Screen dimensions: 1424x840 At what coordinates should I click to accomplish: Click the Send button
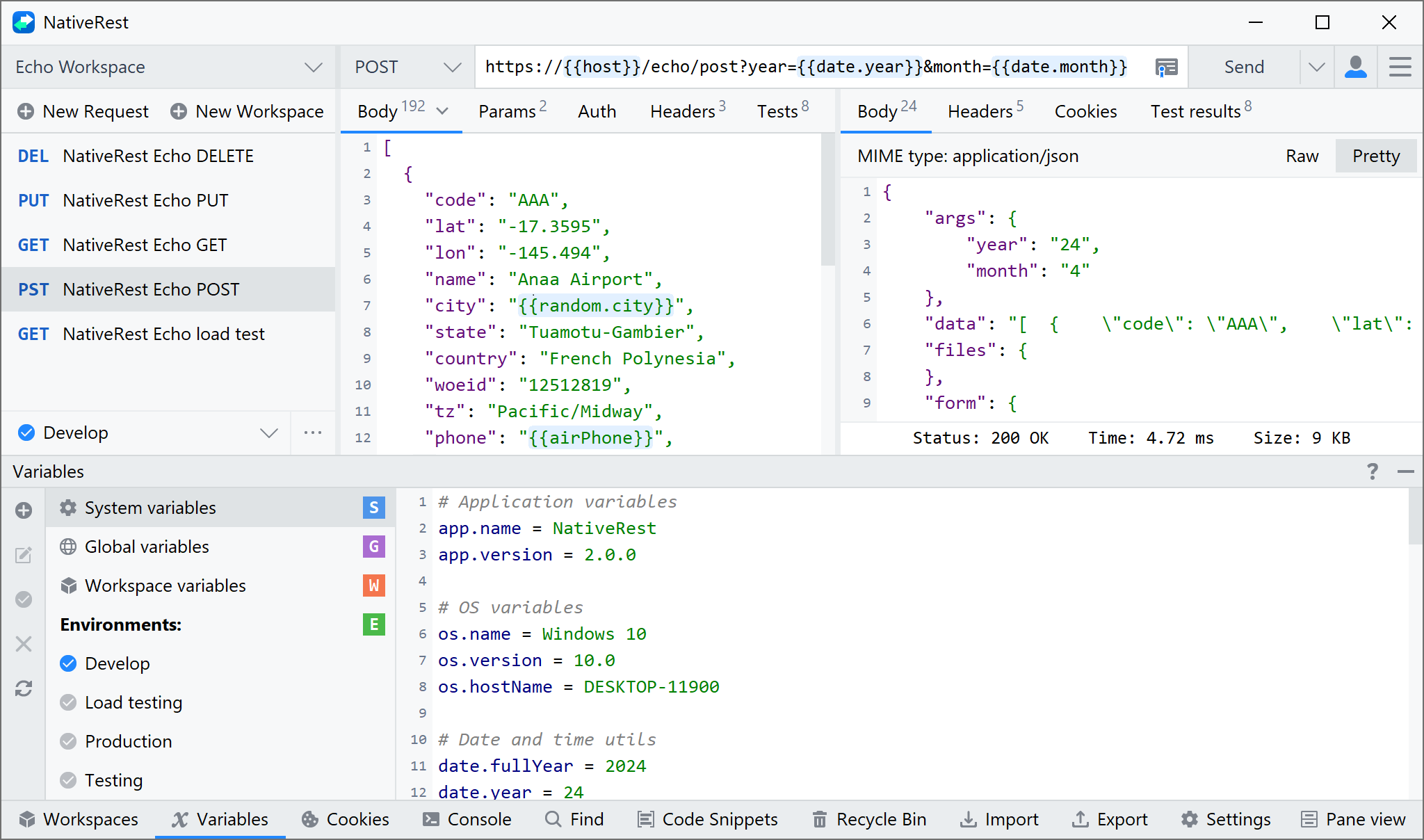tap(1244, 67)
